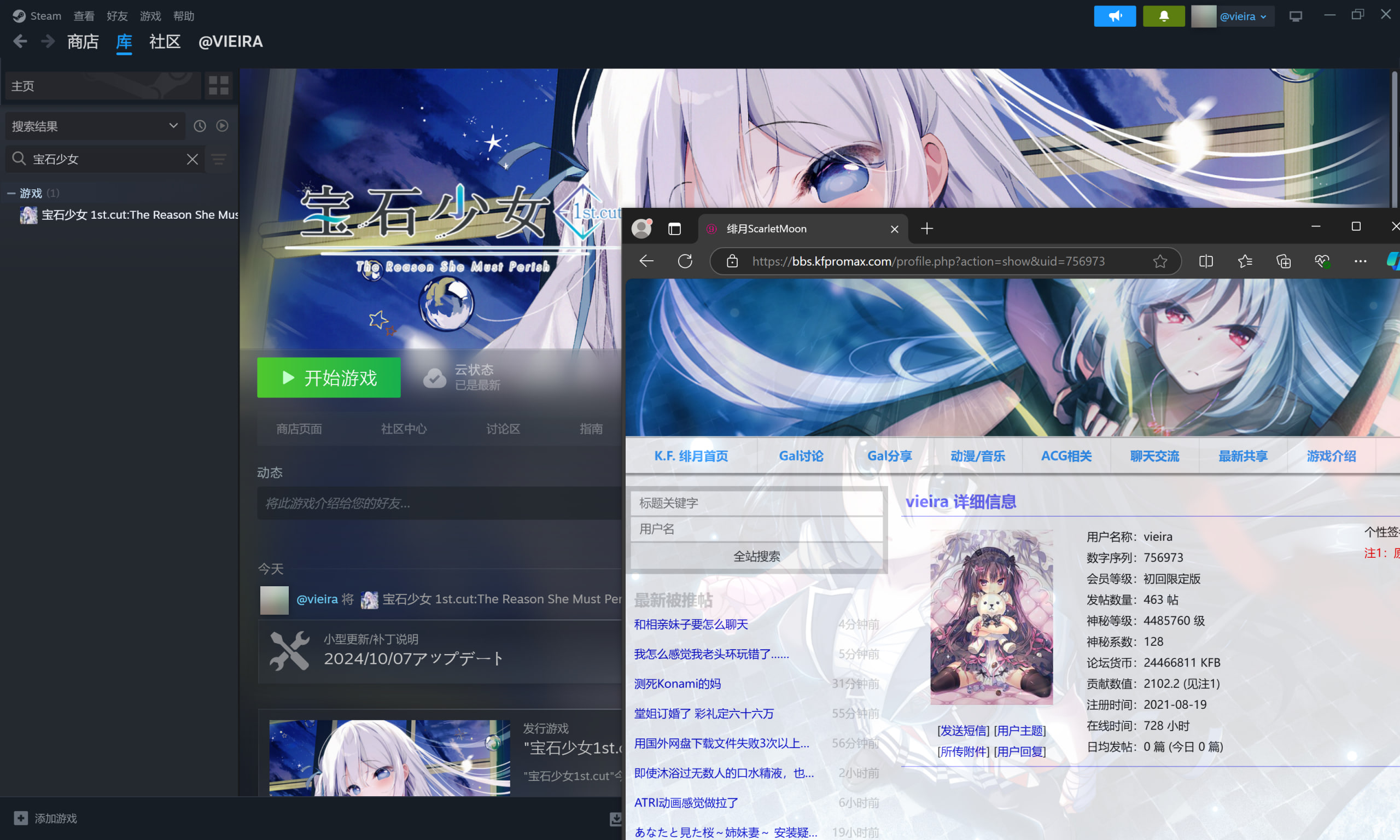
Task: Click the recent games clock icon
Action: coord(200,126)
